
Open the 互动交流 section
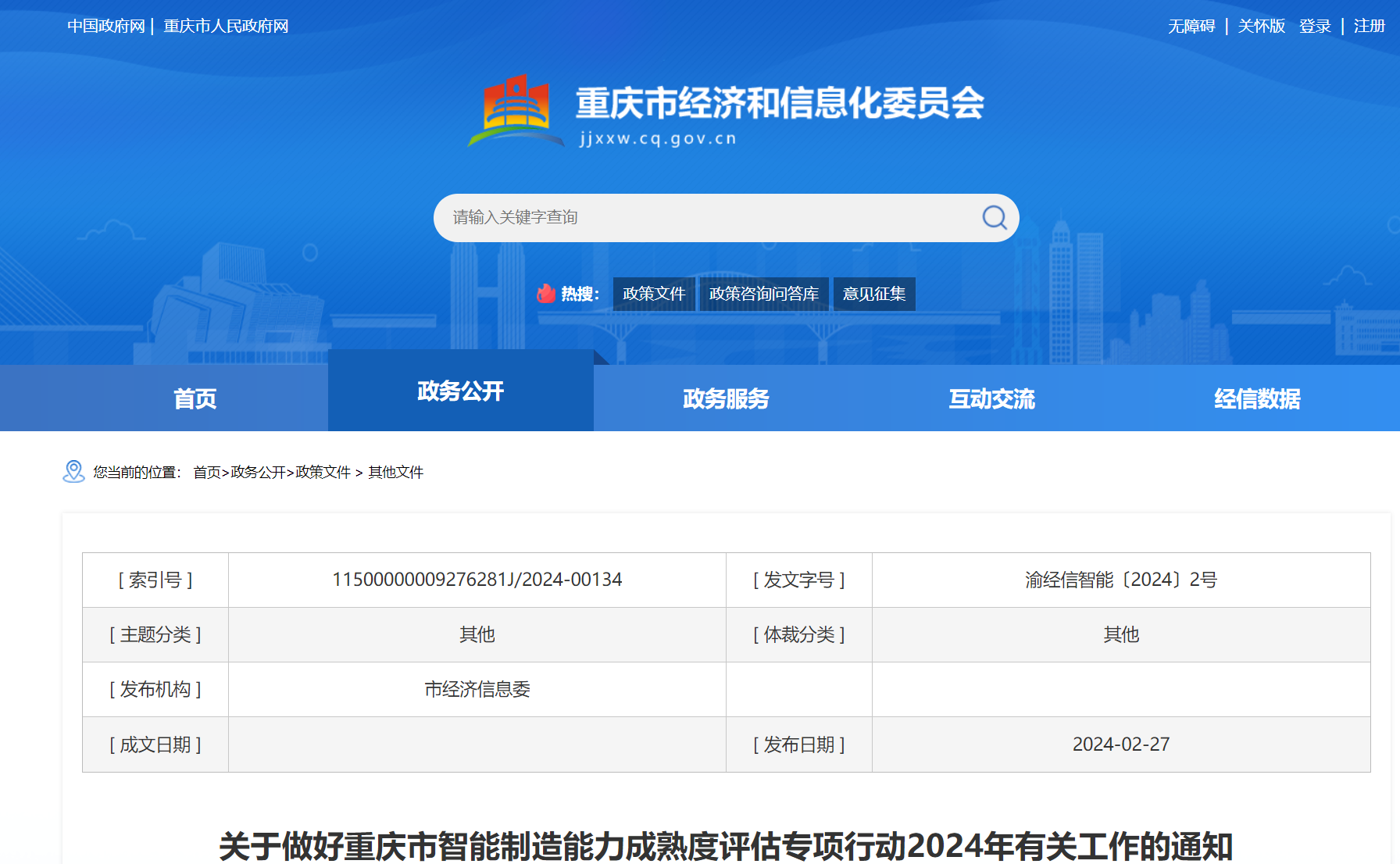coord(991,398)
